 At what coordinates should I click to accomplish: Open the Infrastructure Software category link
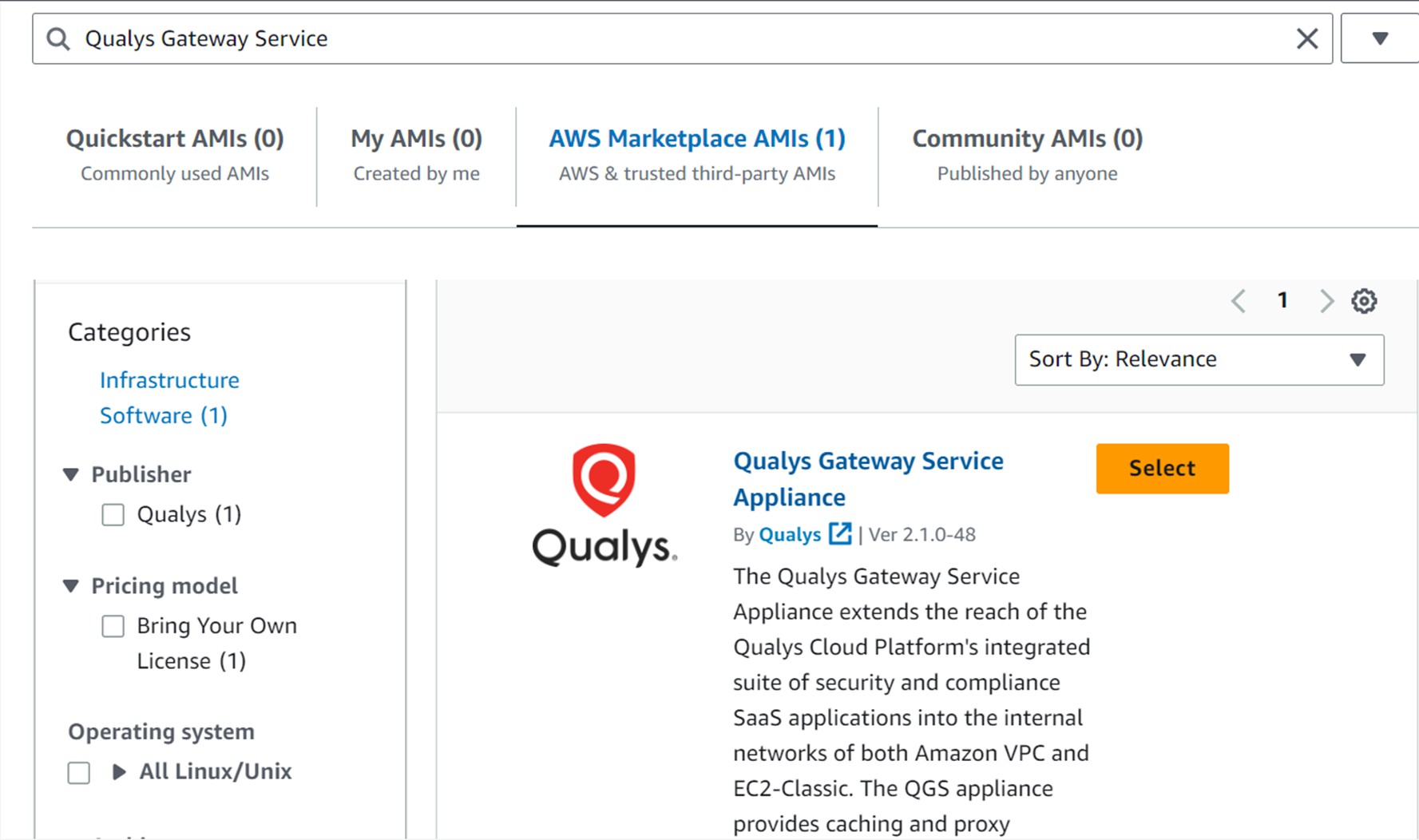tap(169, 398)
